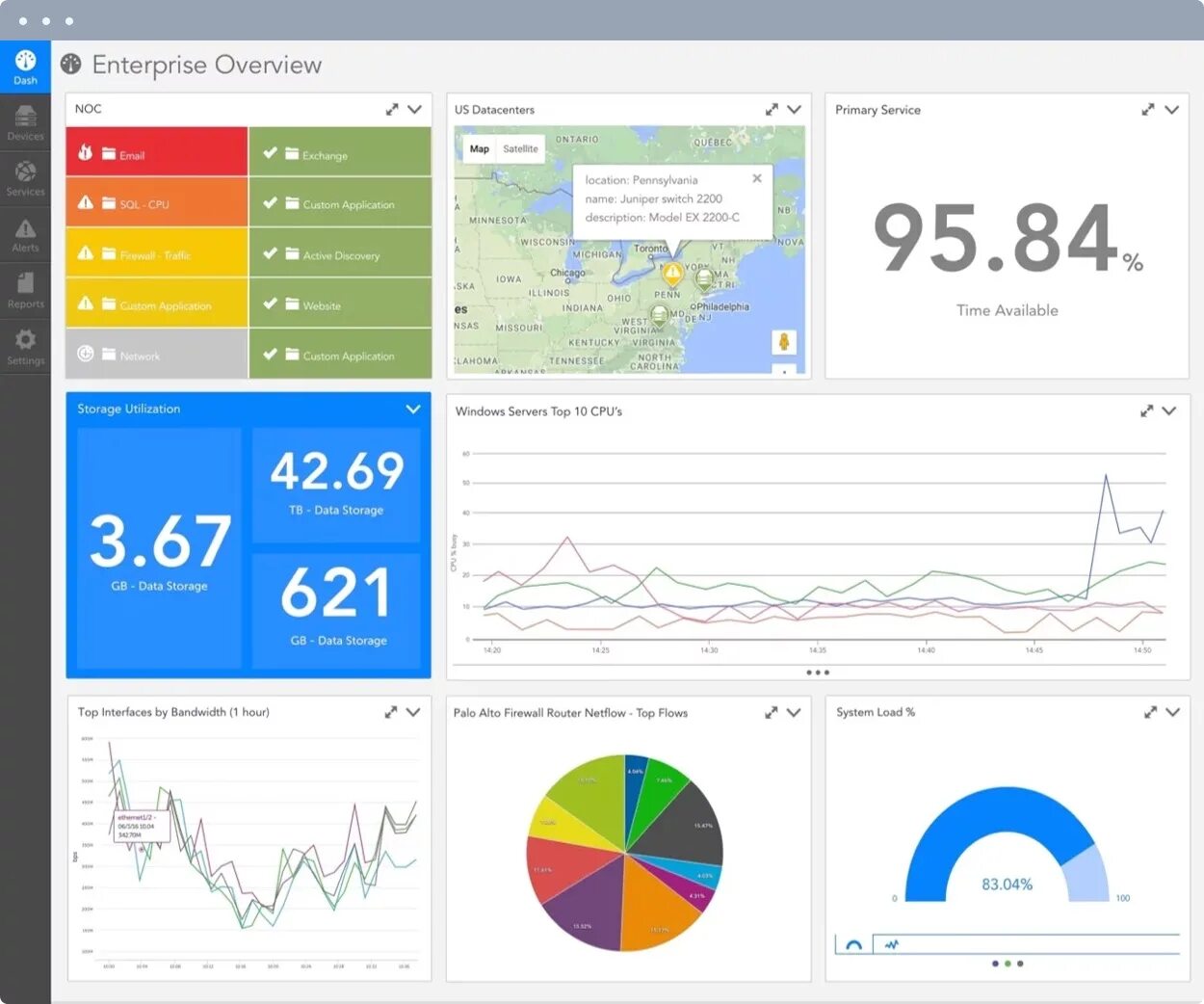
Task: Maximize the Palo Alto Firewall Netflow widget
Action: pos(771,713)
